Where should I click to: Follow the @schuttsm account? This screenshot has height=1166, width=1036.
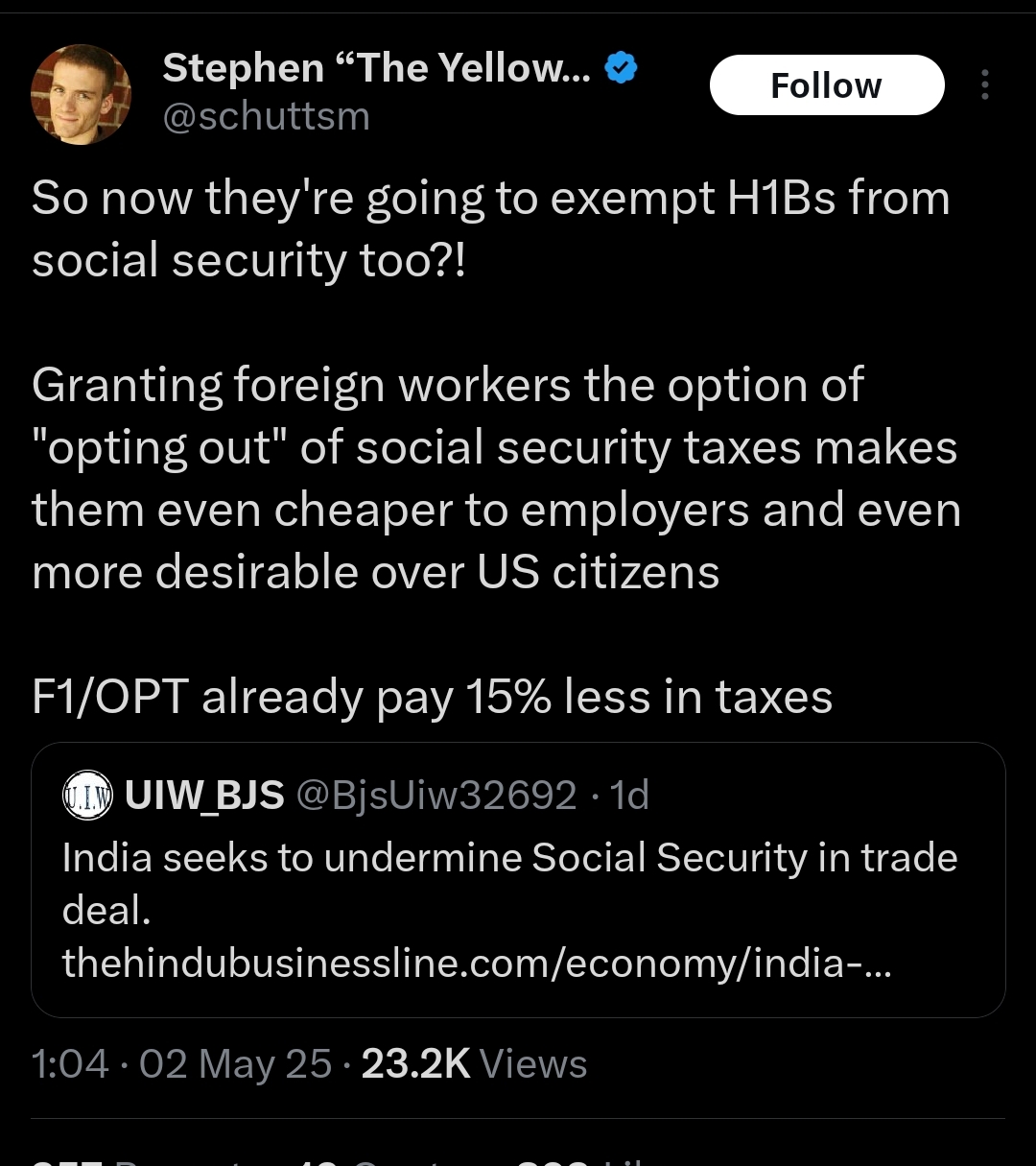coord(826,85)
